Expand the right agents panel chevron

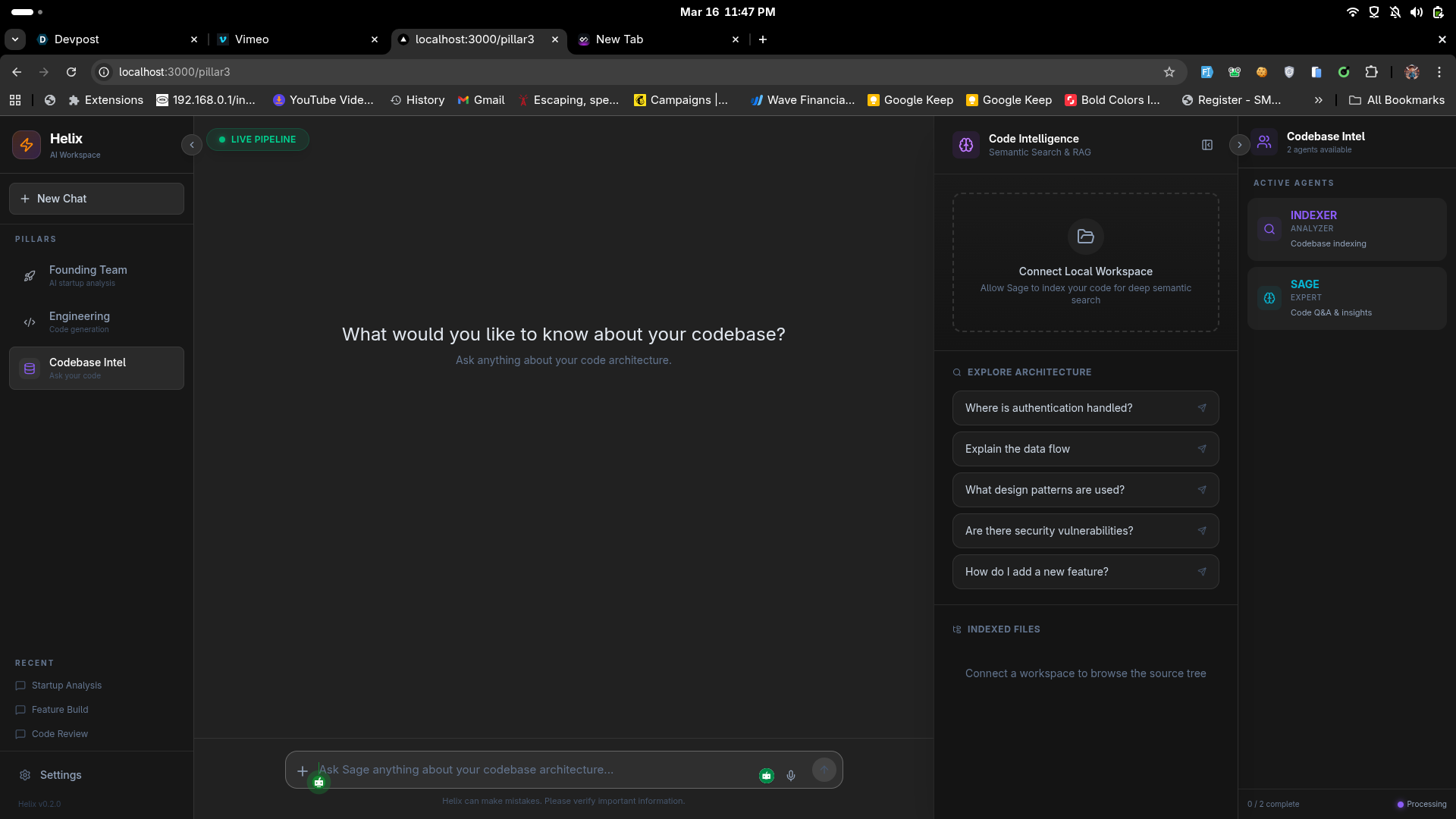pyautogui.click(x=1239, y=144)
